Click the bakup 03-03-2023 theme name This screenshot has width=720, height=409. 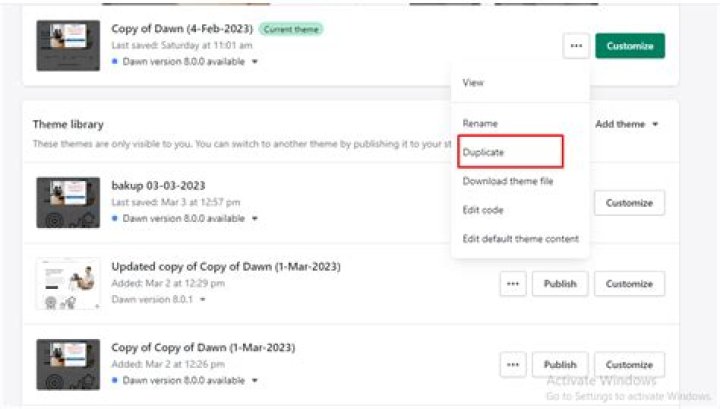click(x=158, y=185)
